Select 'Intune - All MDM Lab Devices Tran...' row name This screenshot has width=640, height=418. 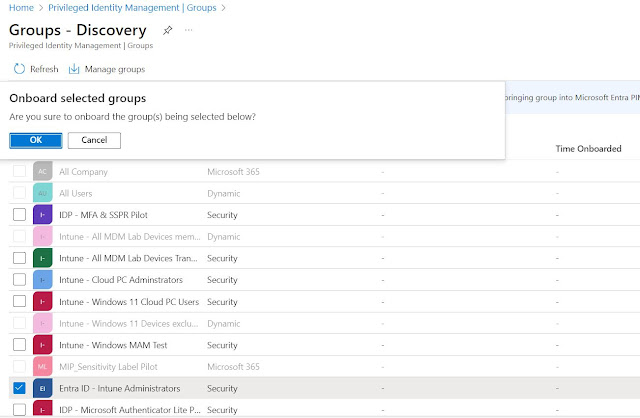click(x=128, y=258)
